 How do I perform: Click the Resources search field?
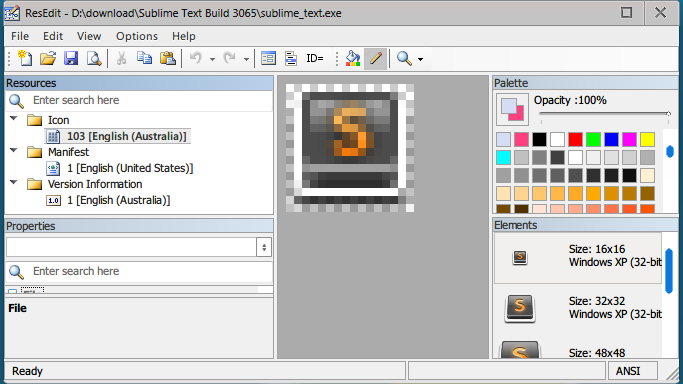pos(139,101)
